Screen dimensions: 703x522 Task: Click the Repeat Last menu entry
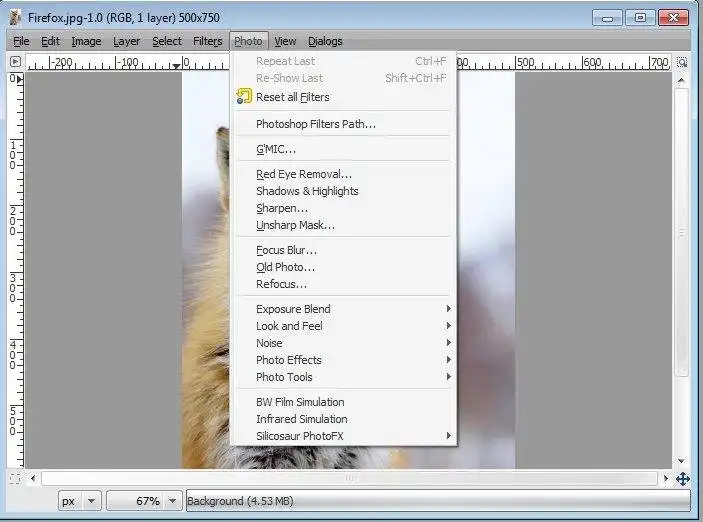(x=343, y=61)
